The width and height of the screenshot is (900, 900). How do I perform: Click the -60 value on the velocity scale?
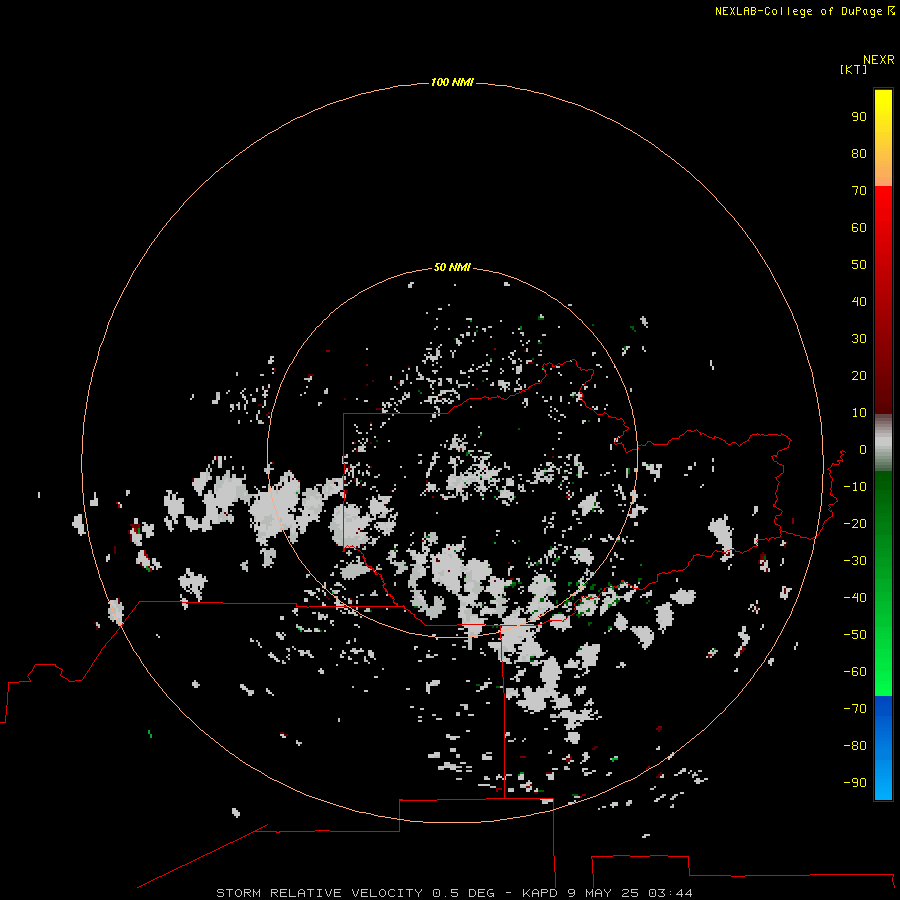(855, 672)
